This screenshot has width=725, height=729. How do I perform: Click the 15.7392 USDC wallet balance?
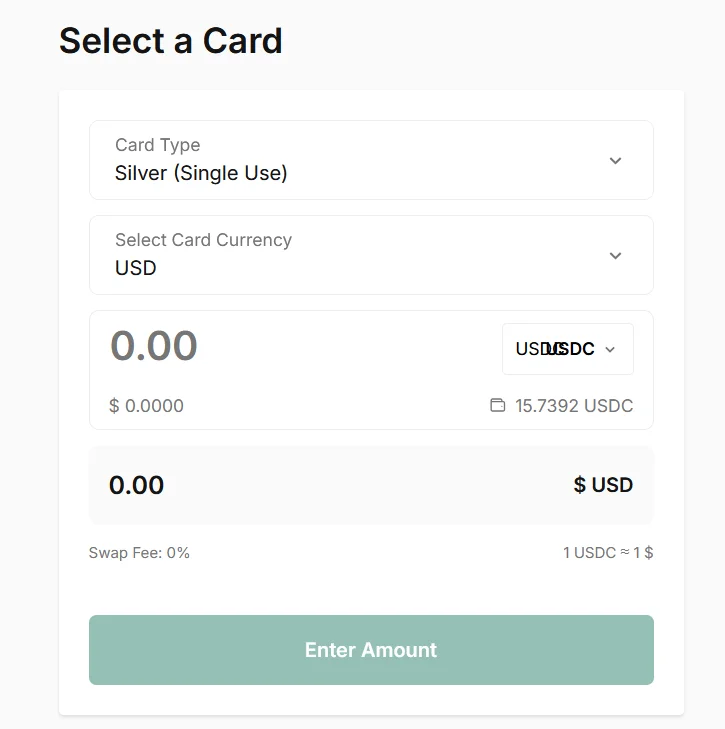[574, 406]
